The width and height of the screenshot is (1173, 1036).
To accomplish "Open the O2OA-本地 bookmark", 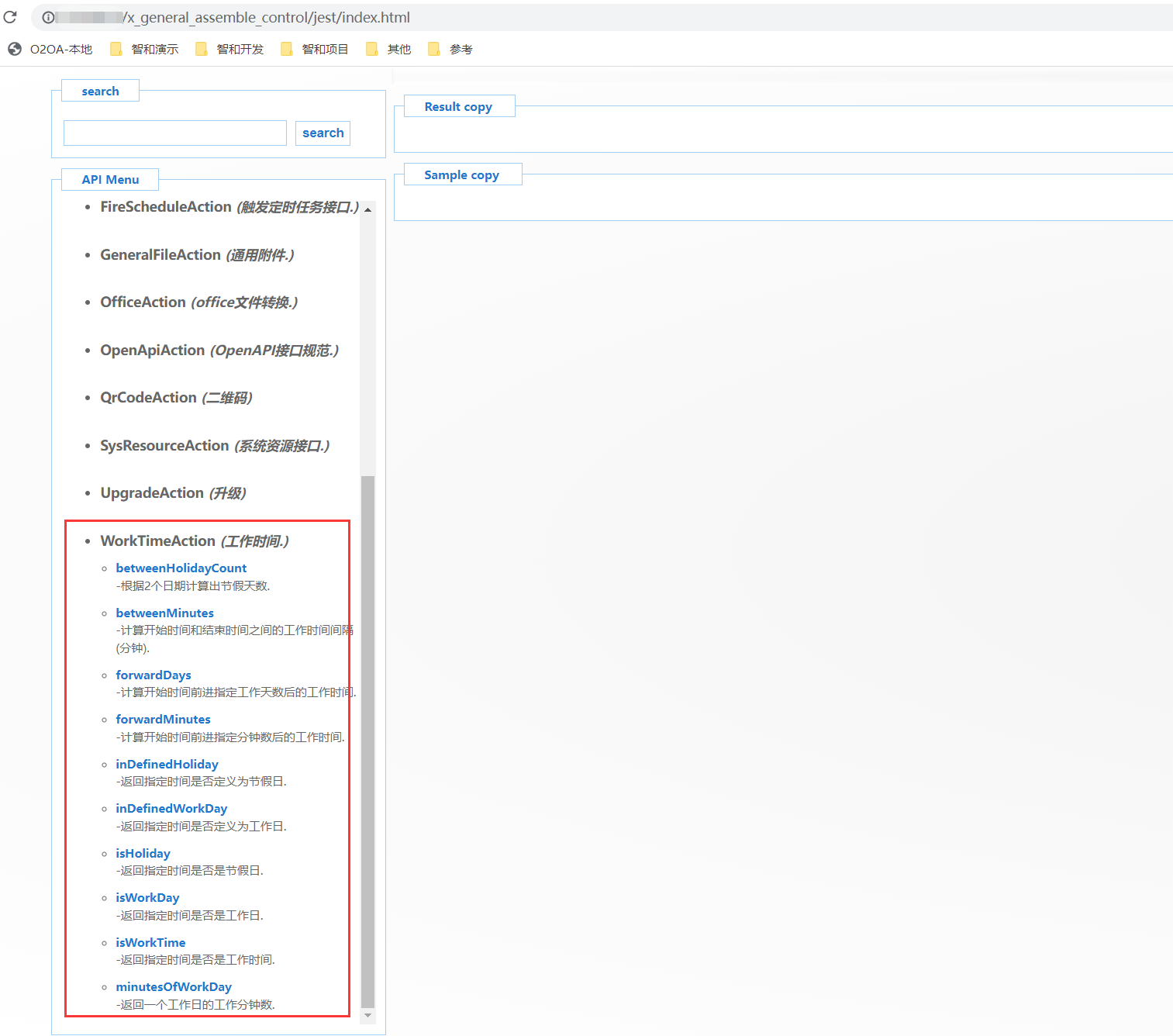I will (x=50, y=49).
